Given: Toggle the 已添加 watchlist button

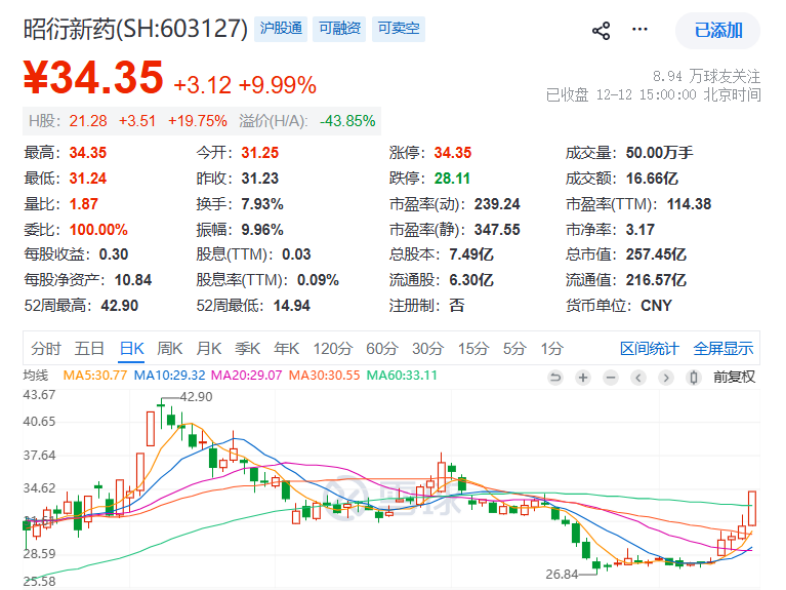Looking at the screenshot, I should tap(717, 30).
